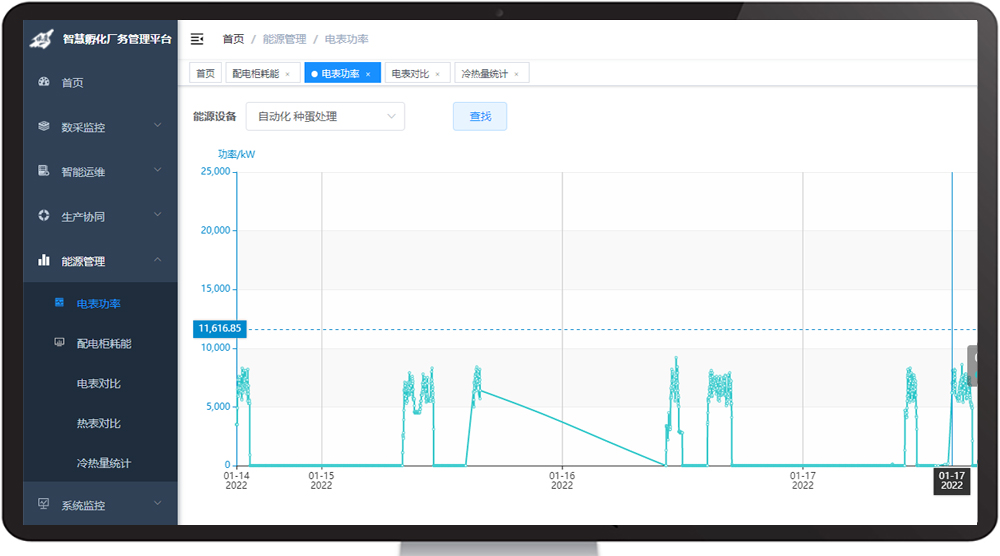Expand the 智能运维 menu chevron
The width and height of the screenshot is (1000, 556).
158,170
